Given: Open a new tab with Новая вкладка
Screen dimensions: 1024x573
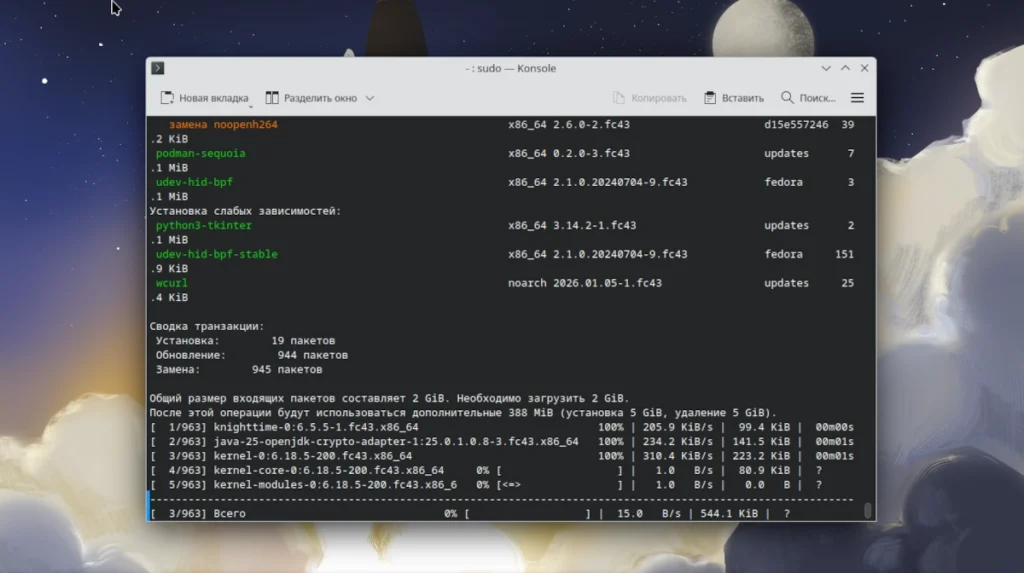Looking at the screenshot, I should (x=204, y=98).
